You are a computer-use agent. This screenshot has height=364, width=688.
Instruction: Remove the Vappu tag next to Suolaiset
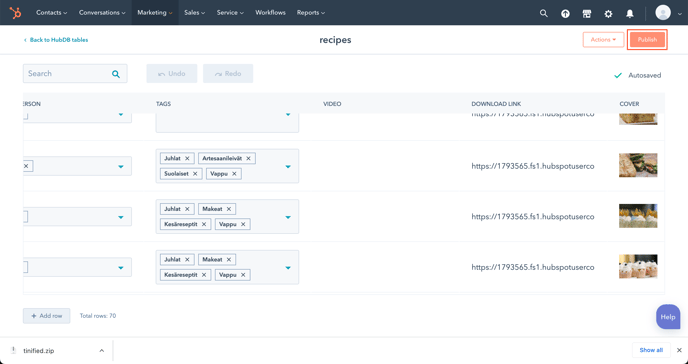pos(234,174)
